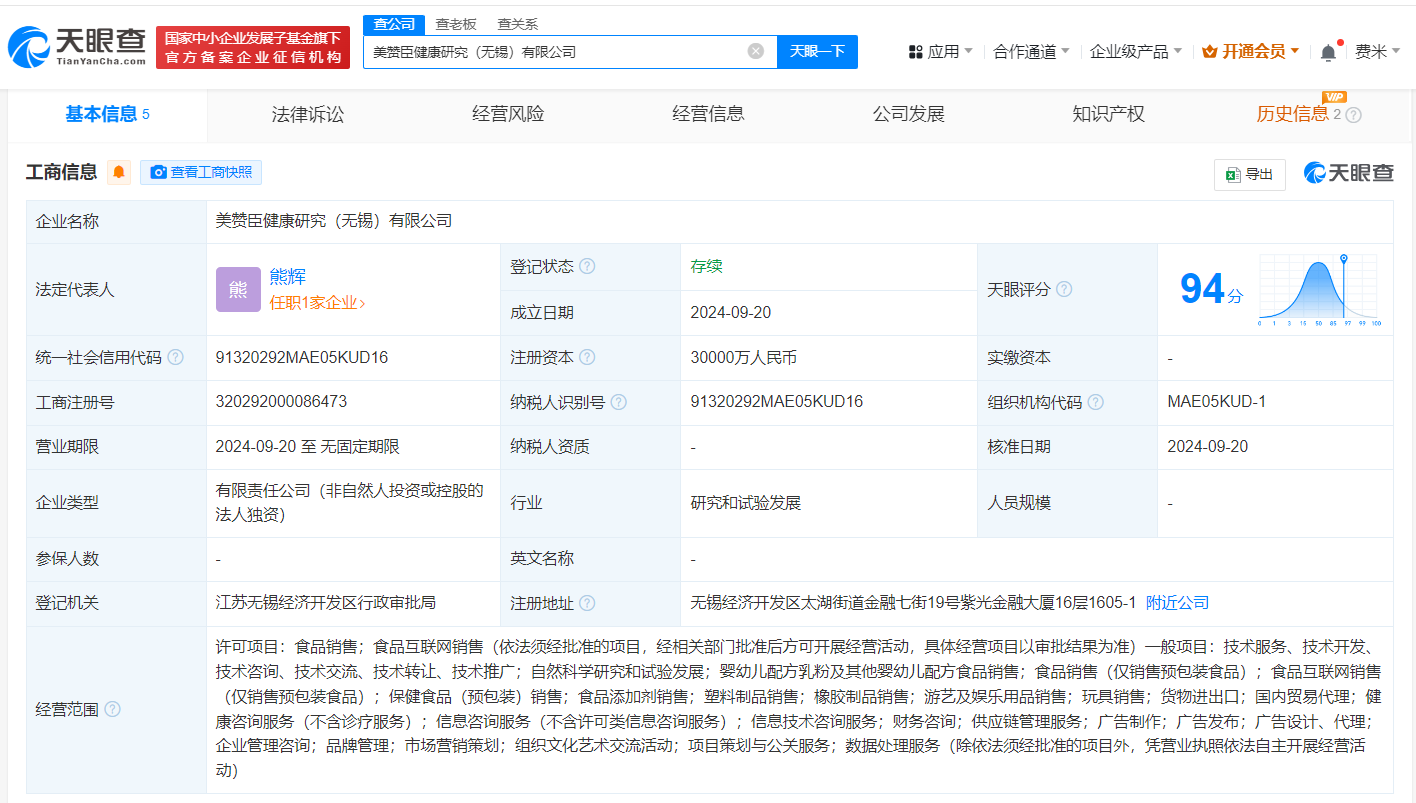Click the help icon beside 经营范围

tap(113, 709)
